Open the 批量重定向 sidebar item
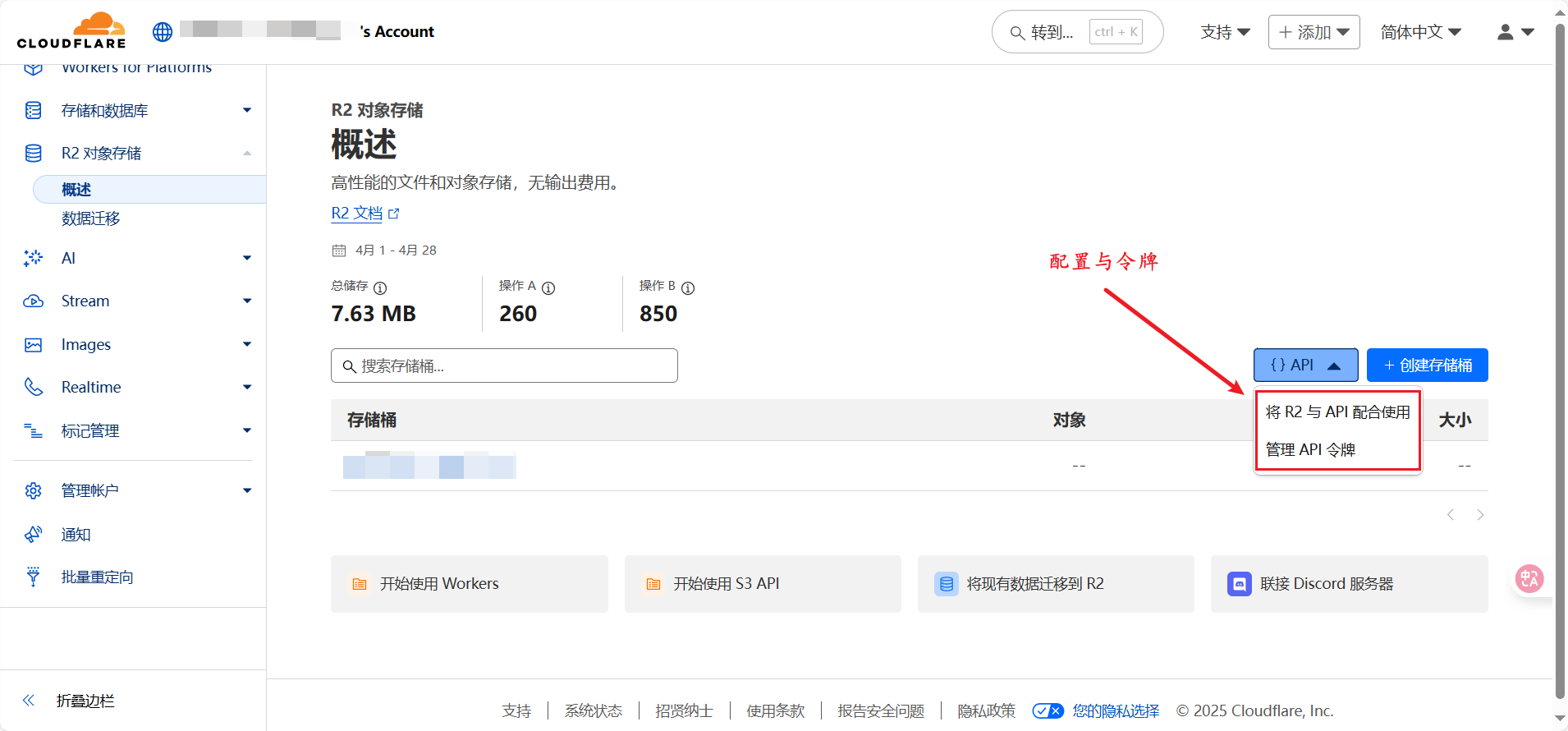Screen dimensions: 1568x731 click(97, 577)
